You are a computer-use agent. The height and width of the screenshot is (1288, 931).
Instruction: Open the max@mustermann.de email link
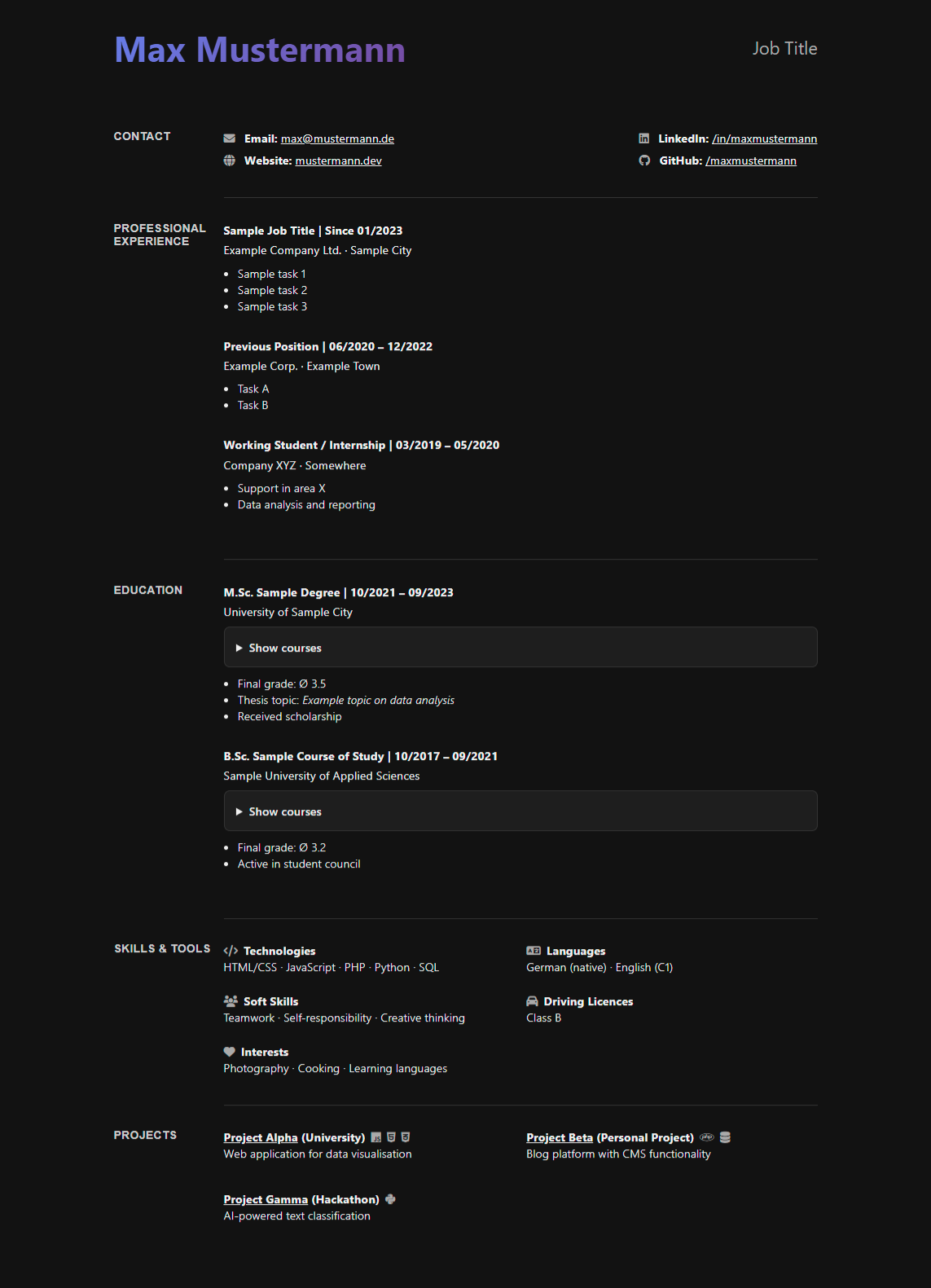[x=337, y=138]
